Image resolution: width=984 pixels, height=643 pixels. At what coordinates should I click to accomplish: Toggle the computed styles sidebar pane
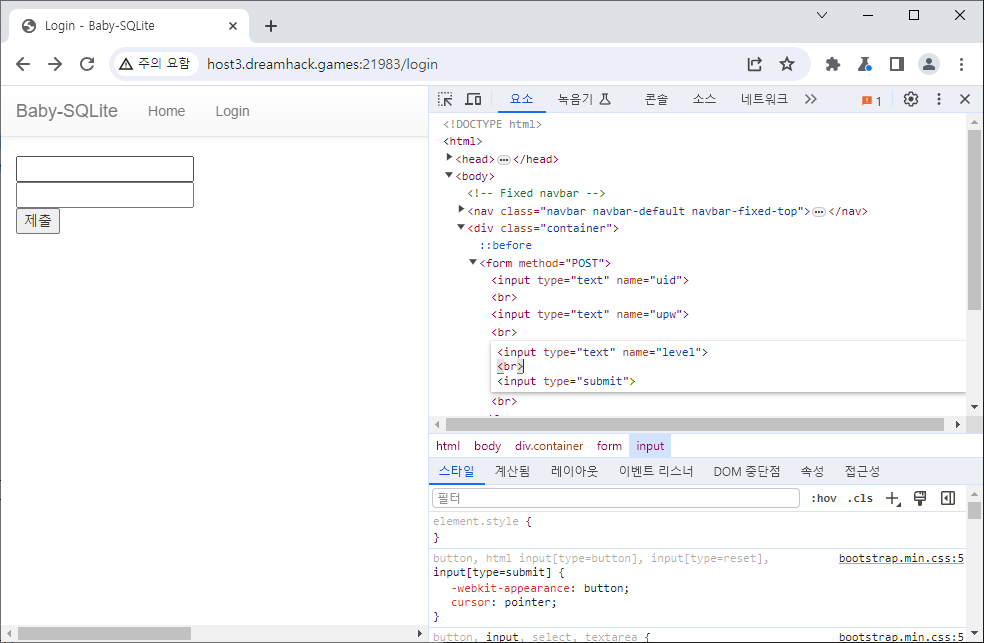click(x=947, y=498)
